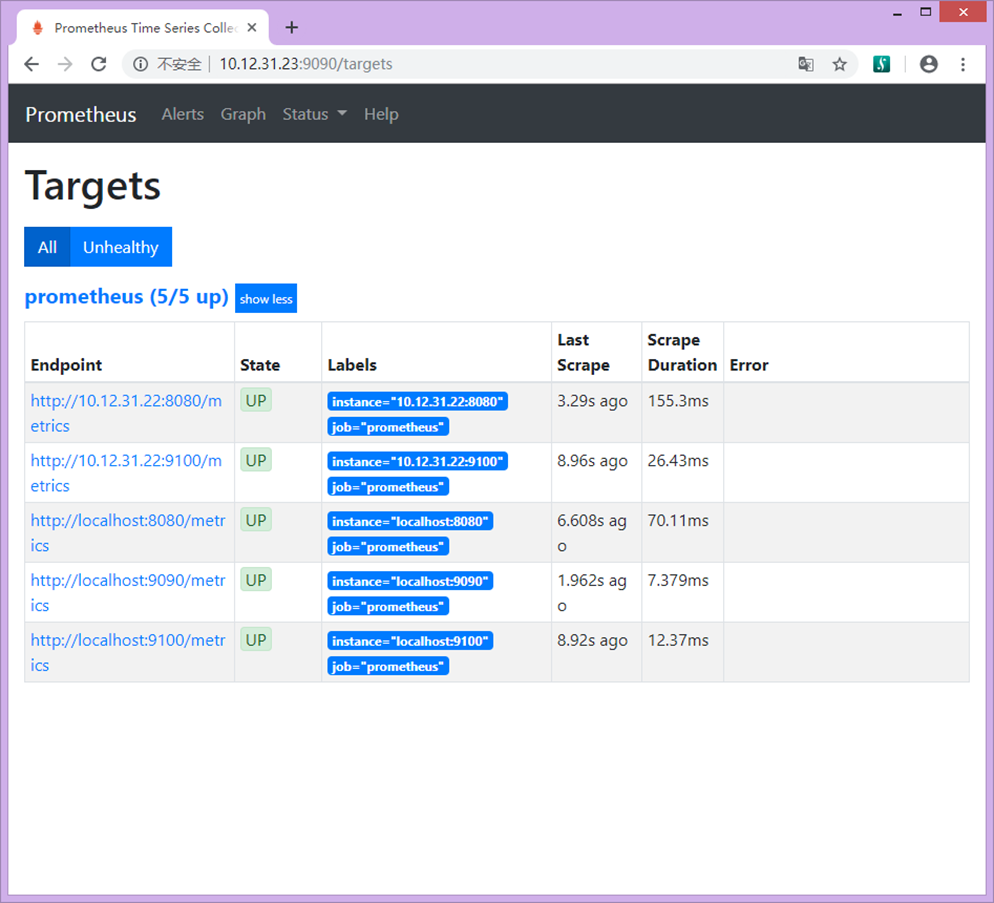This screenshot has width=994, height=903.
Task: Click scrape duration 26.43ms
Action: click(x=678, y=461)
